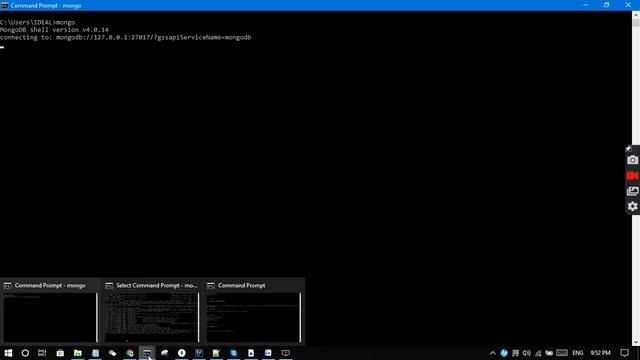Click the Command Prompt window system icon
Image resolution: width=640 pixels, height=360 pixels.
[4, 5]
